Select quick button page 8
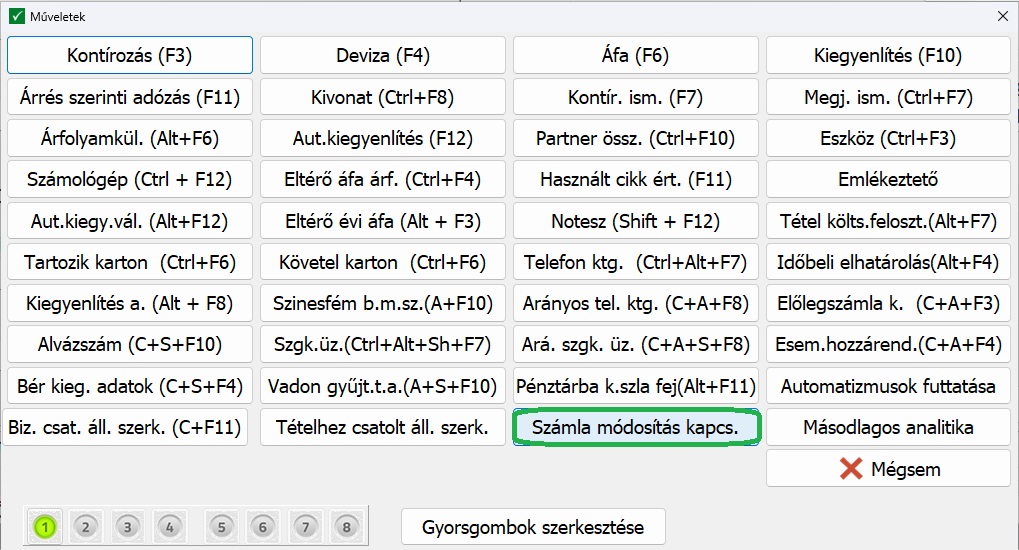This screenshot has width=1019, height=550. click(x=346, y=526)
